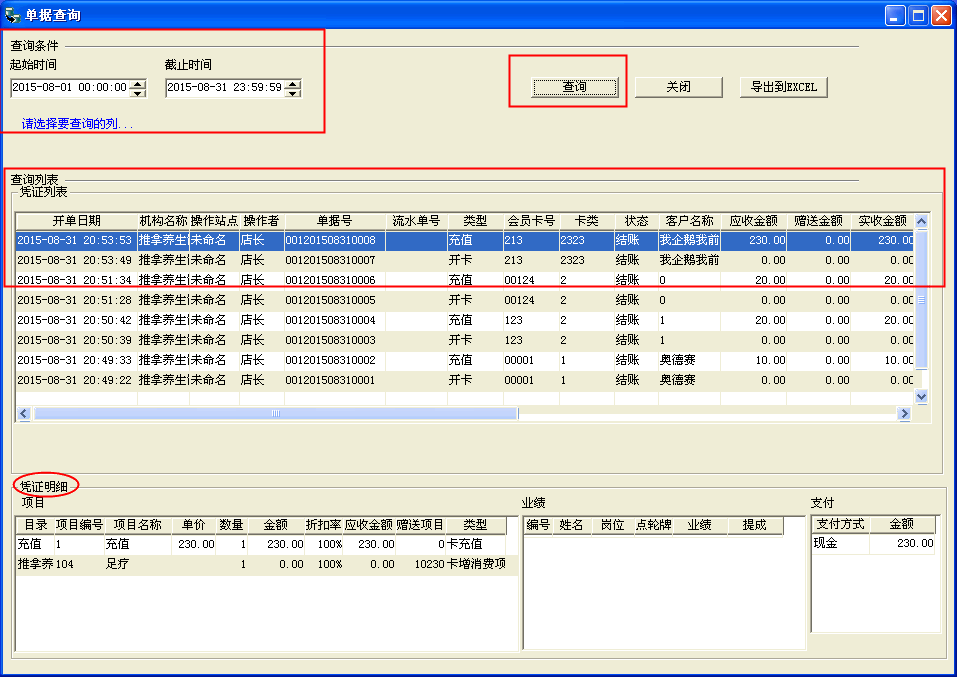This screenshot has width=957, height=677.
Task: Click 会员卡号 column header
Action: click(x=531, y=221)
